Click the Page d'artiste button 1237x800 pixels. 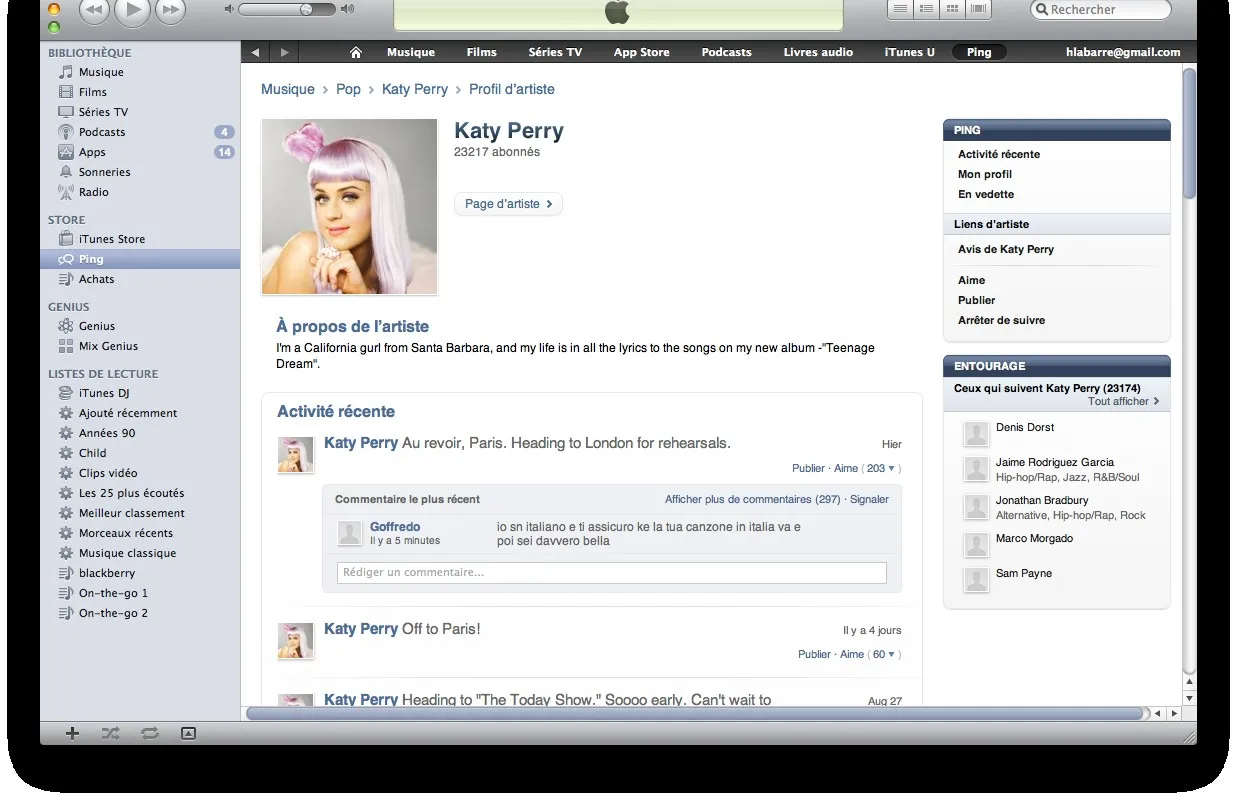pyautogui.click(x=508, y=204)
